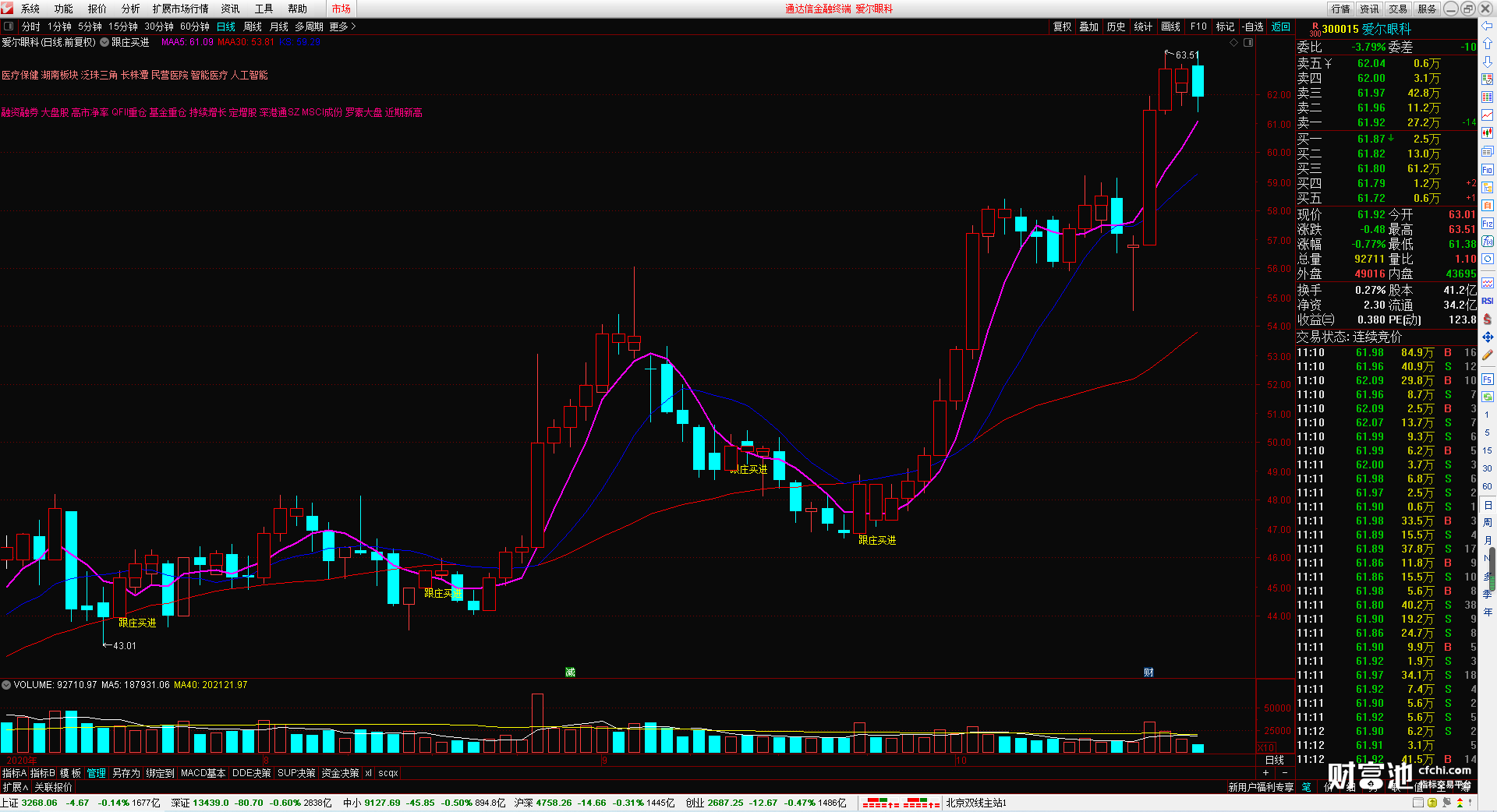The width and height of the screenshot is (1497, 812).
Task: Click the up arrow for the previous stock
Action: [x=1488, y=44]
